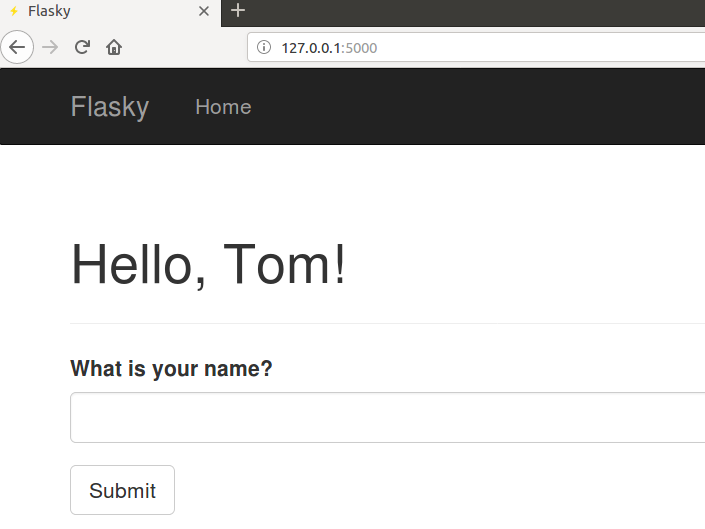The height and width of the screenshot is (529, 705).
Task: Go to the browser home page icon
Action: point(114,47)
